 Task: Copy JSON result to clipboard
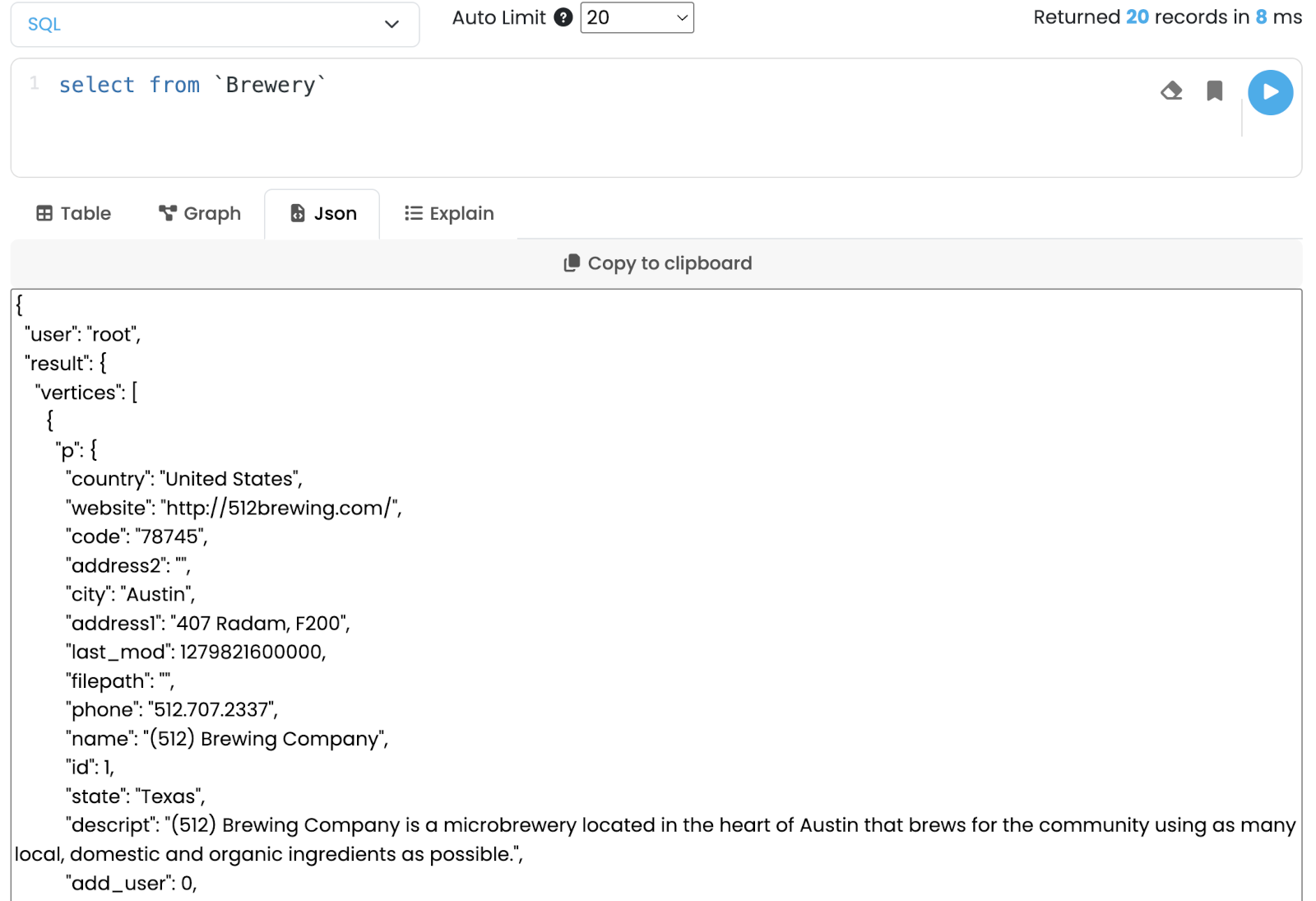click(657, 263)
